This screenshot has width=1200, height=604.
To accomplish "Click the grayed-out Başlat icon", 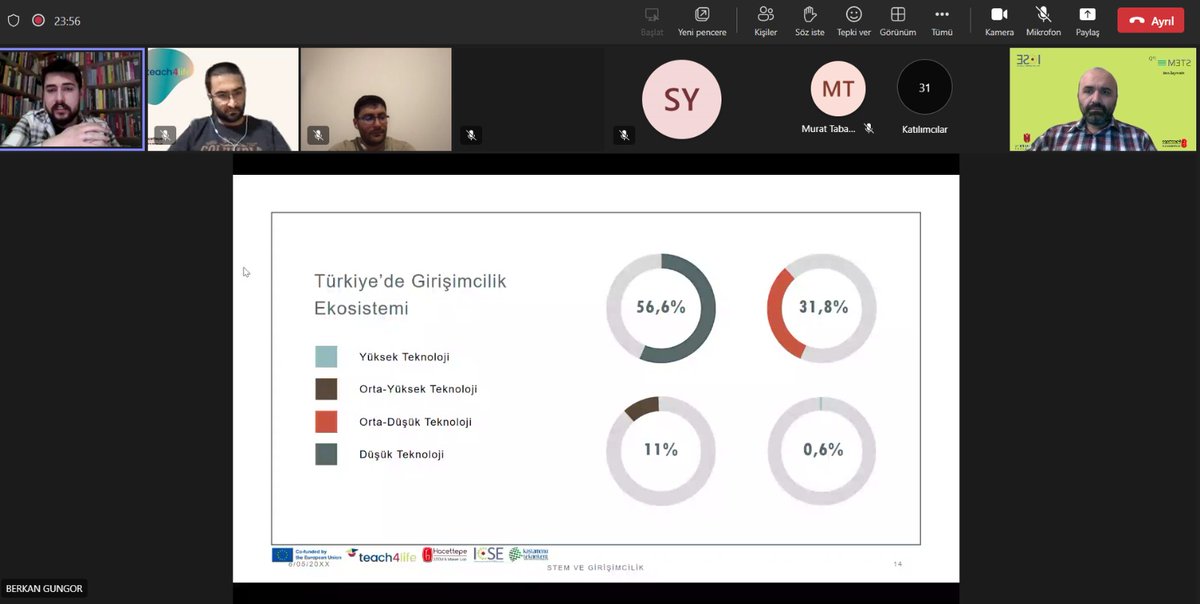I will pyautogui.click(x=651, y=20).
